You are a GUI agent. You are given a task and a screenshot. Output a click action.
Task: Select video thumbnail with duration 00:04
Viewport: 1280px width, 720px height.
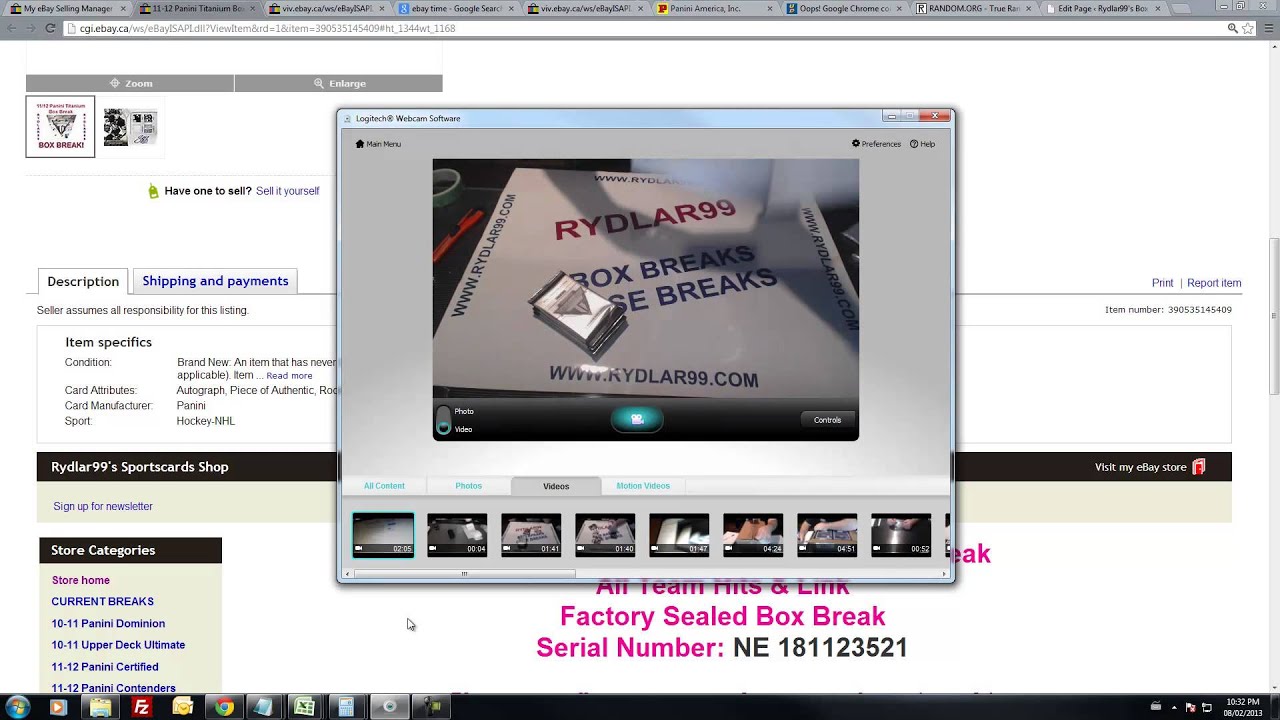pyautogui.click(x=457, y=534)
